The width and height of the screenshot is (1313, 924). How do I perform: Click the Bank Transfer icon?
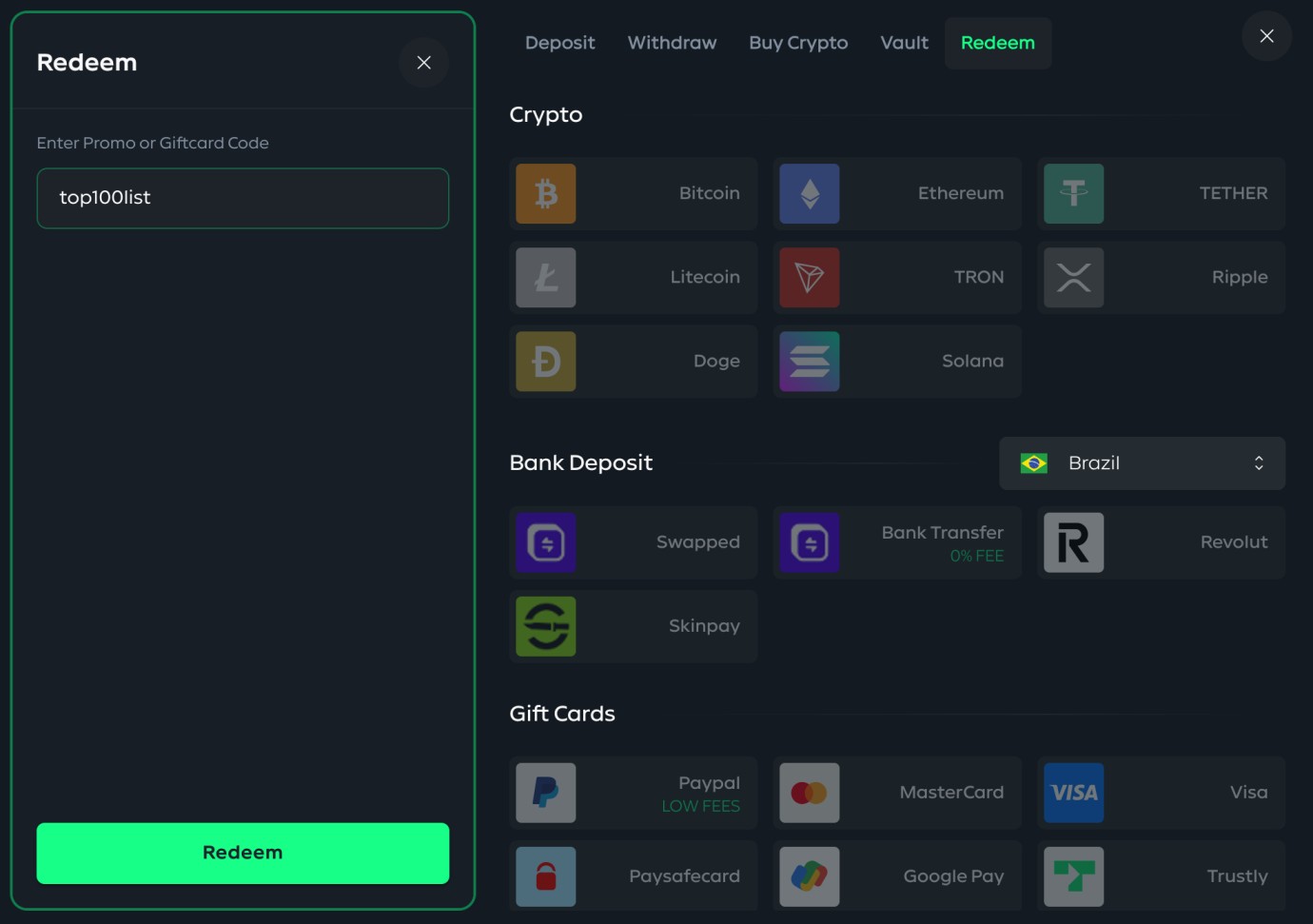pos(810,542)
